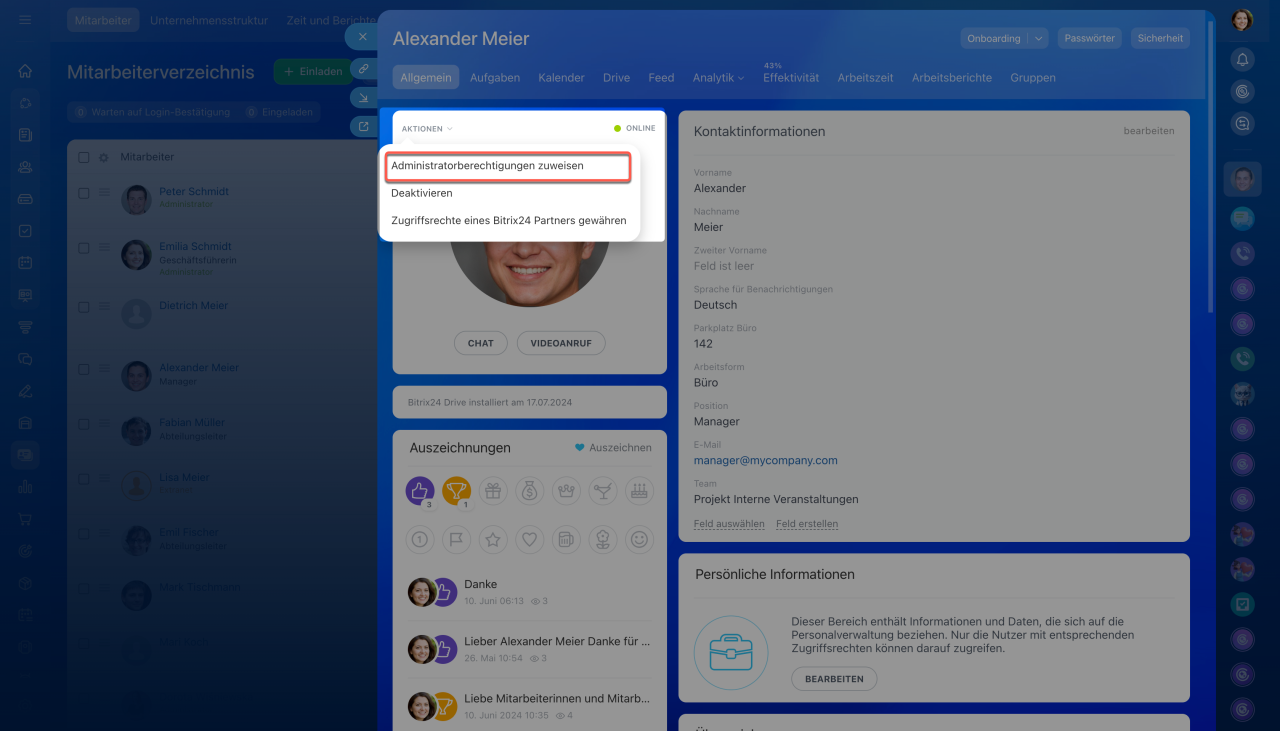The image size is (1280, 731).
Task: Check the box for Emil Fischer
Action: pyautogui.click(x=84, y=535)
